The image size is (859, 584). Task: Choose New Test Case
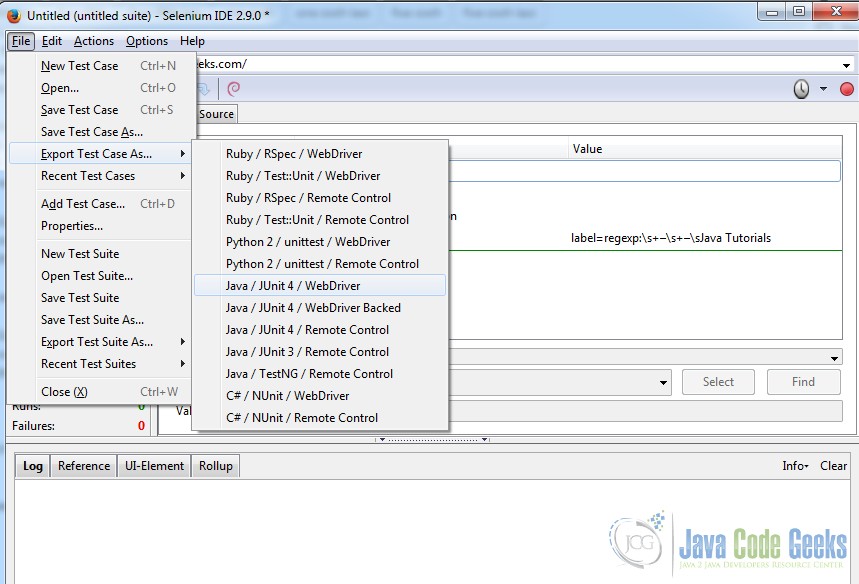click(x=100, y=66)
